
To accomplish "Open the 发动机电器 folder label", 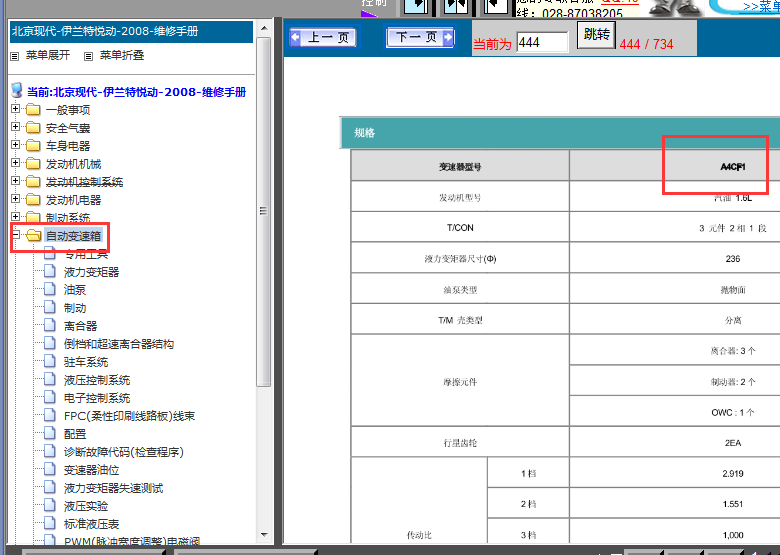I will point(74,200).
